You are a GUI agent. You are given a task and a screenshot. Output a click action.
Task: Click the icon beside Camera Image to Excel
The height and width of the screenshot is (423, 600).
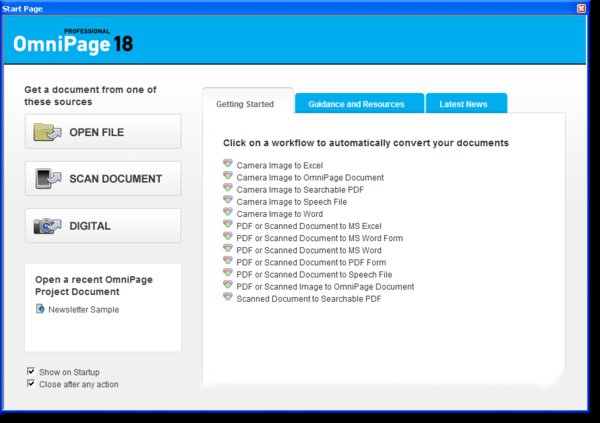click(x=228, y=163)
